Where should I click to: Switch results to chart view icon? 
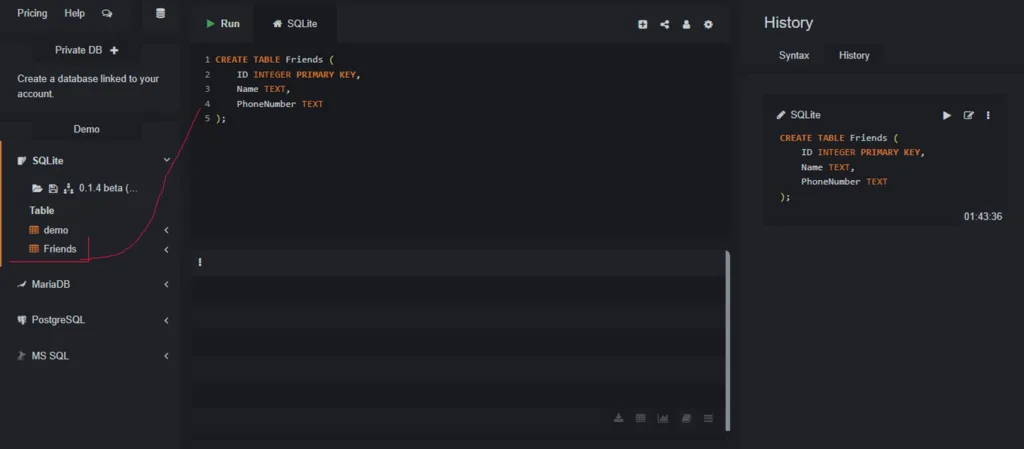tap(662, 418)
